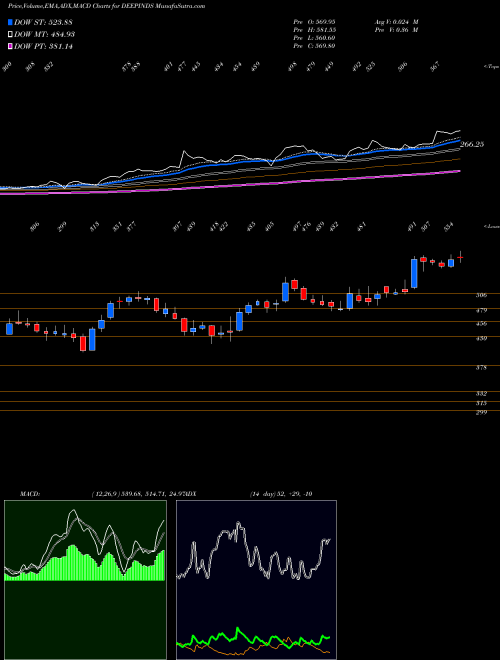Click the 506 price level label
Screen dimensions: 500x660
(x=481, y=295)
